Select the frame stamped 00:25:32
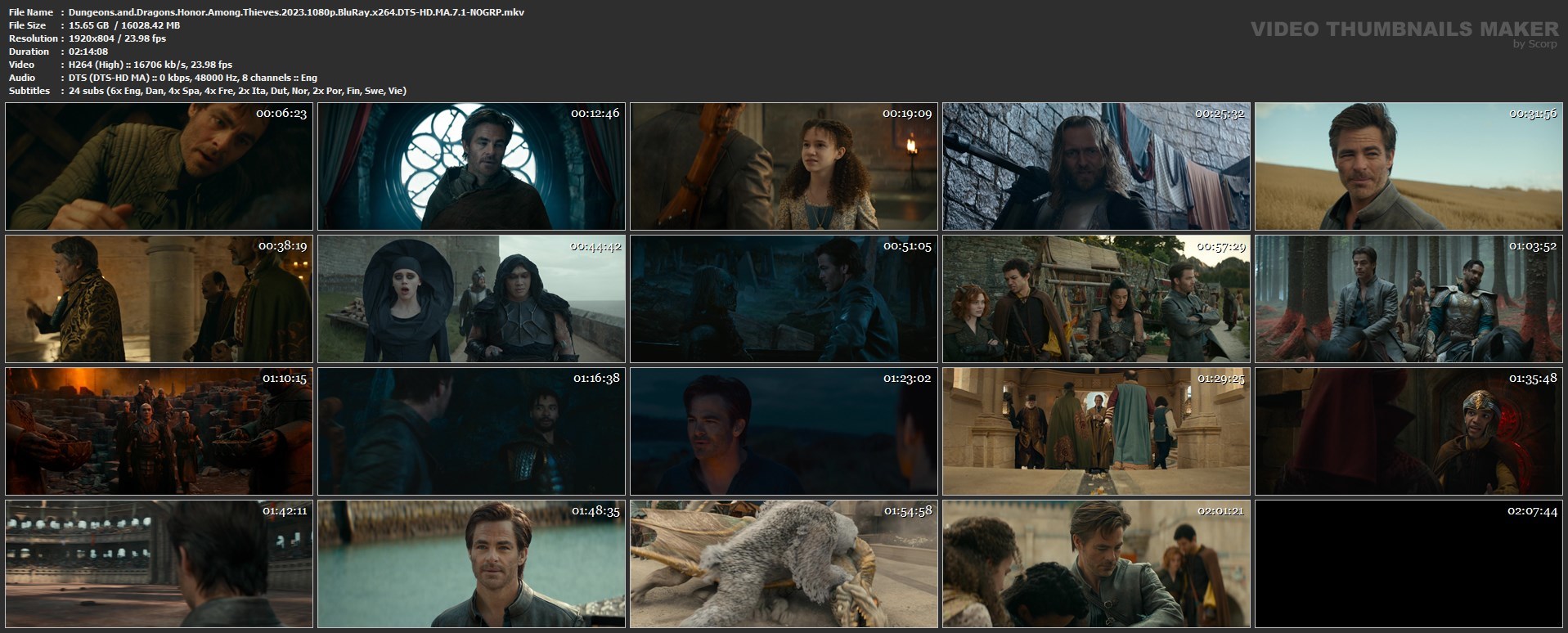Screen dimensions: 1568x633 [1096, 166]
